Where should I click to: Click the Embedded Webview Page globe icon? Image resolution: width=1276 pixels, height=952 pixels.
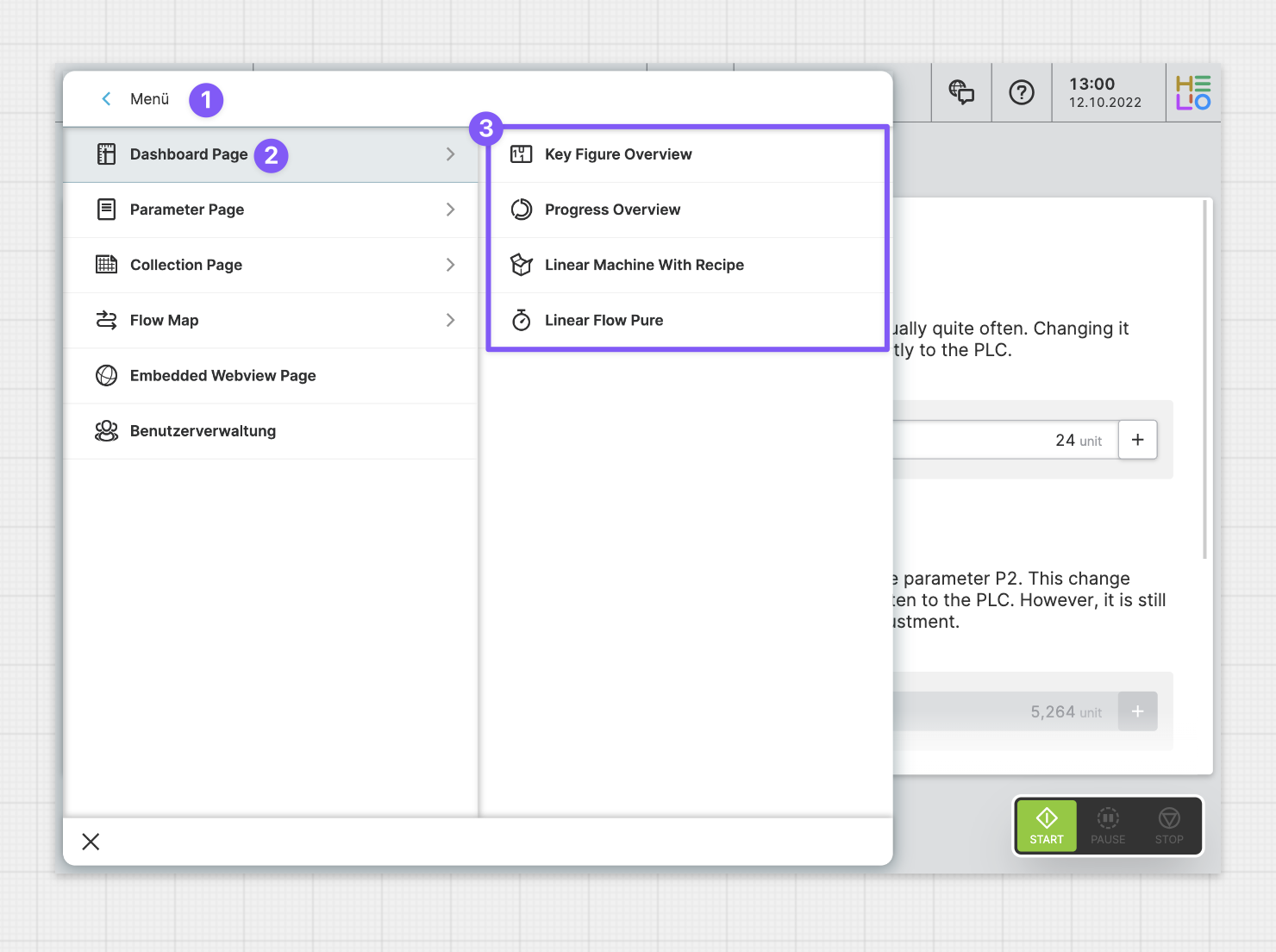[106, 376]
